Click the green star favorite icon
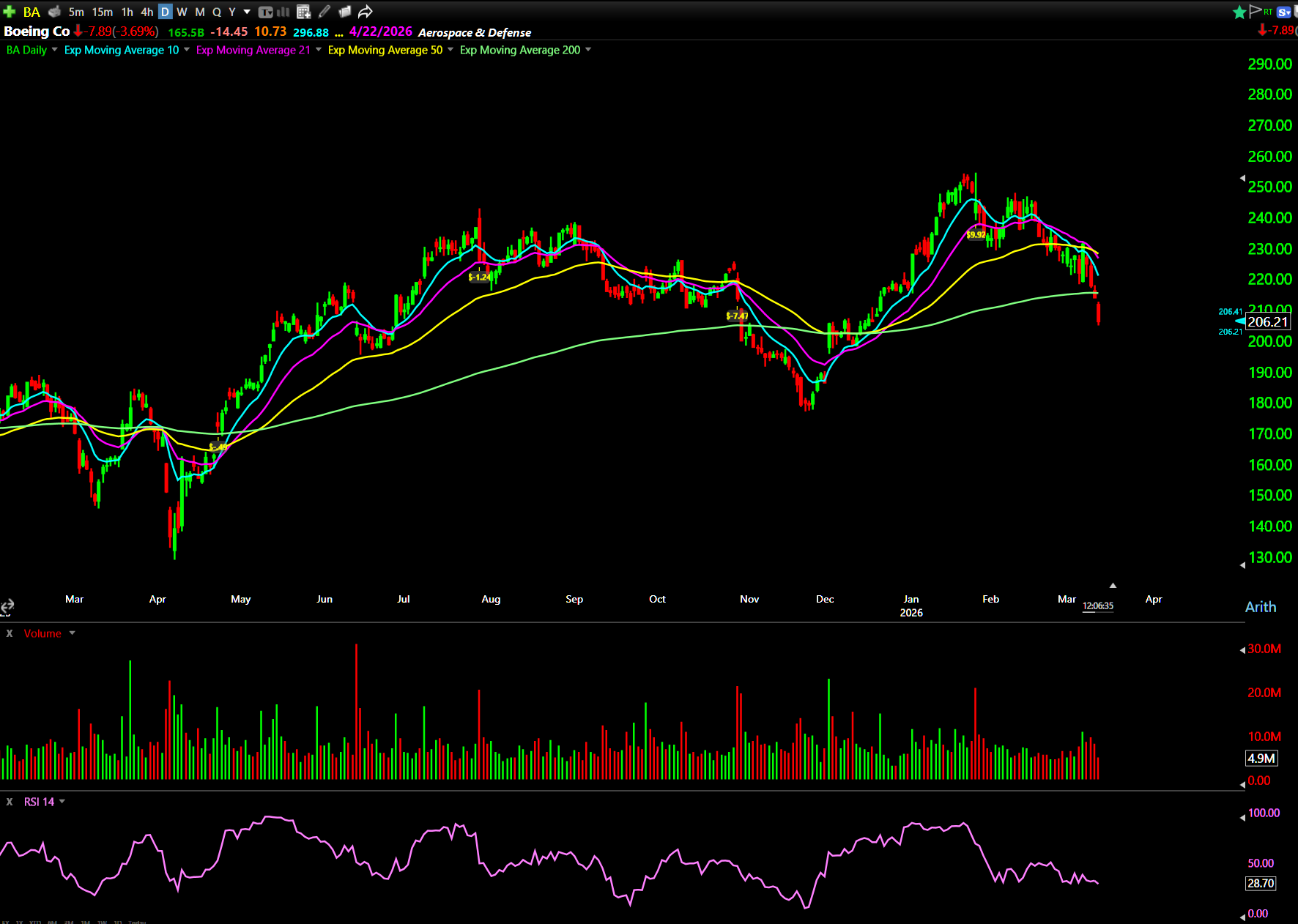1298x924 pixels. click(x=1239, y=12)
